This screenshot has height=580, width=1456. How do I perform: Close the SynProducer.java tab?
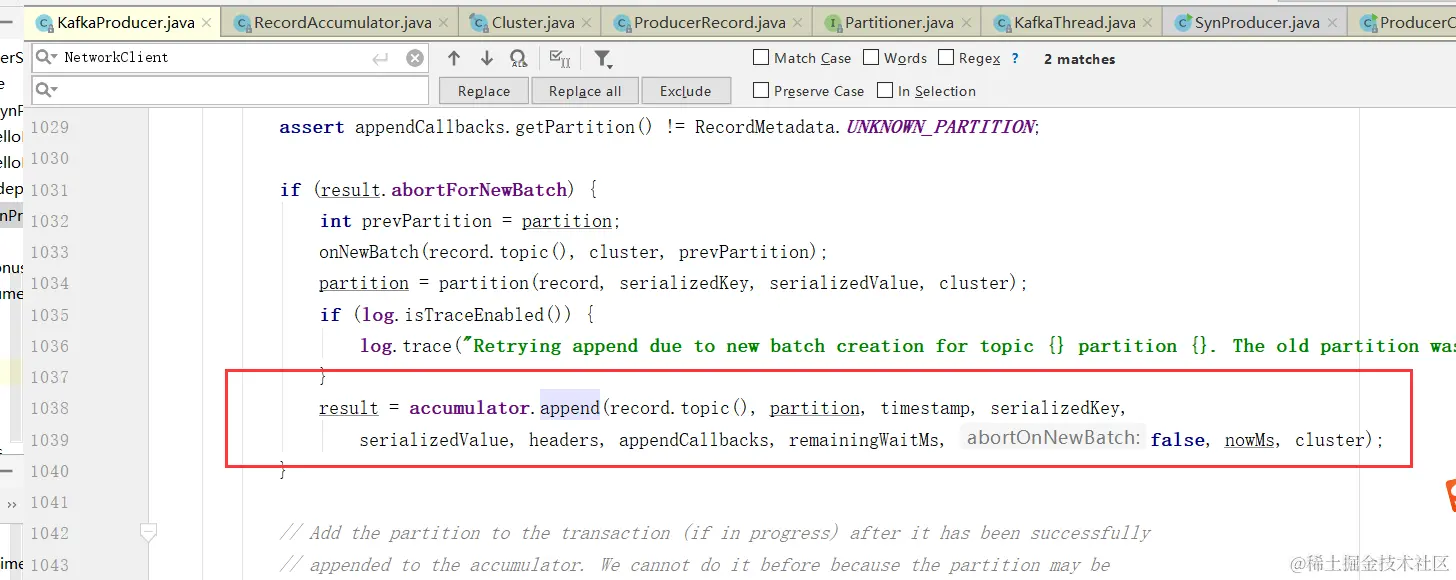coord(1331,23)
